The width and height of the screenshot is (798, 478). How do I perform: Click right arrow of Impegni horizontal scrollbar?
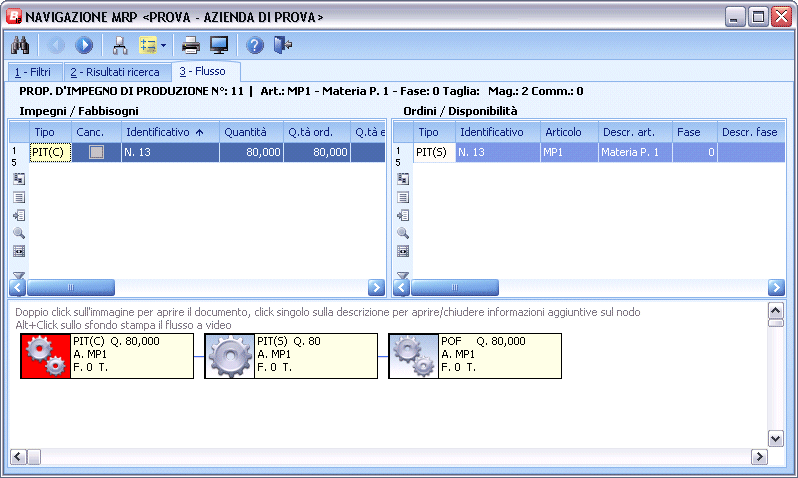376,288
